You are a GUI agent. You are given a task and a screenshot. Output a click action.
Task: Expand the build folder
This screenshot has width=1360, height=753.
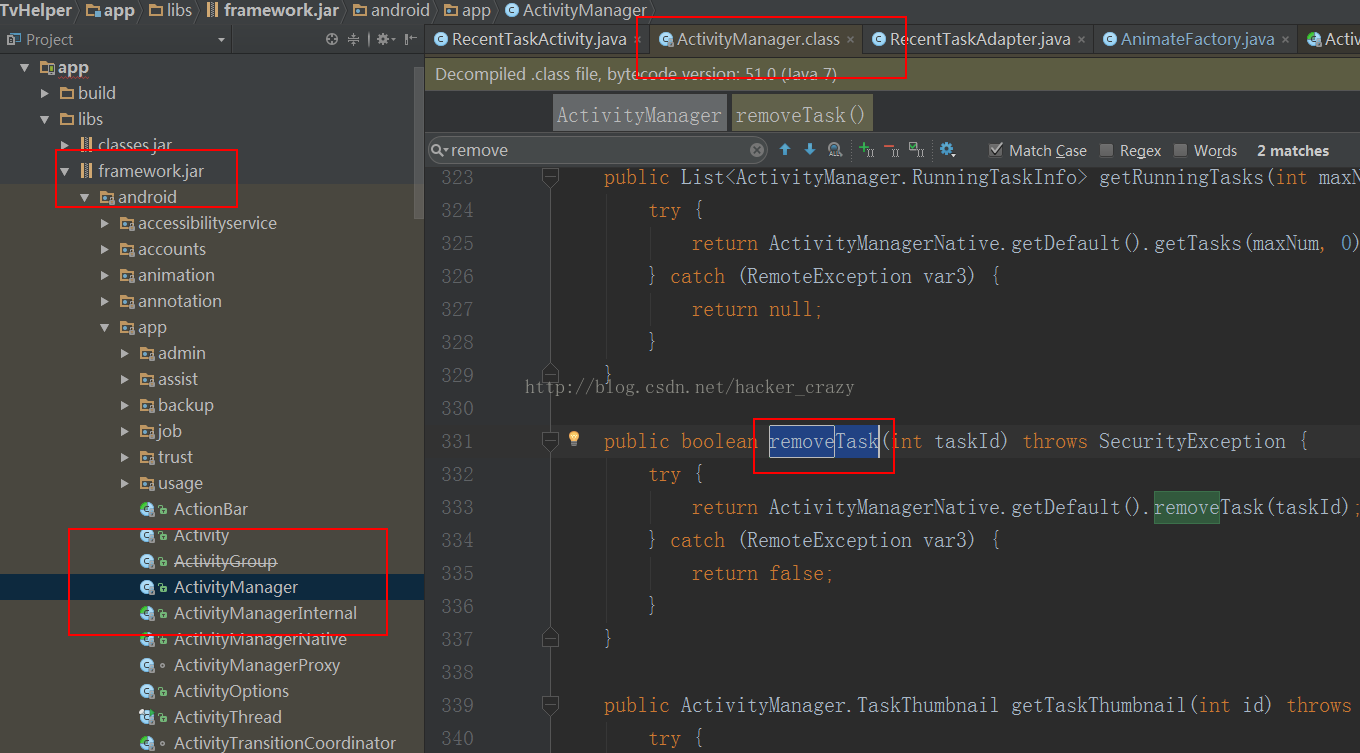[x=45, y=93]
